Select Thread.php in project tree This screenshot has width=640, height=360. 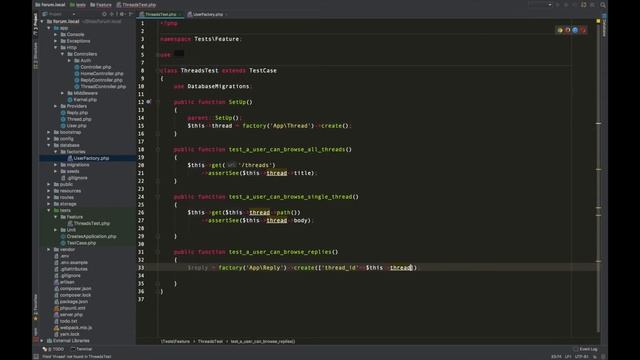pyautogui.click(x=79, y=119)
